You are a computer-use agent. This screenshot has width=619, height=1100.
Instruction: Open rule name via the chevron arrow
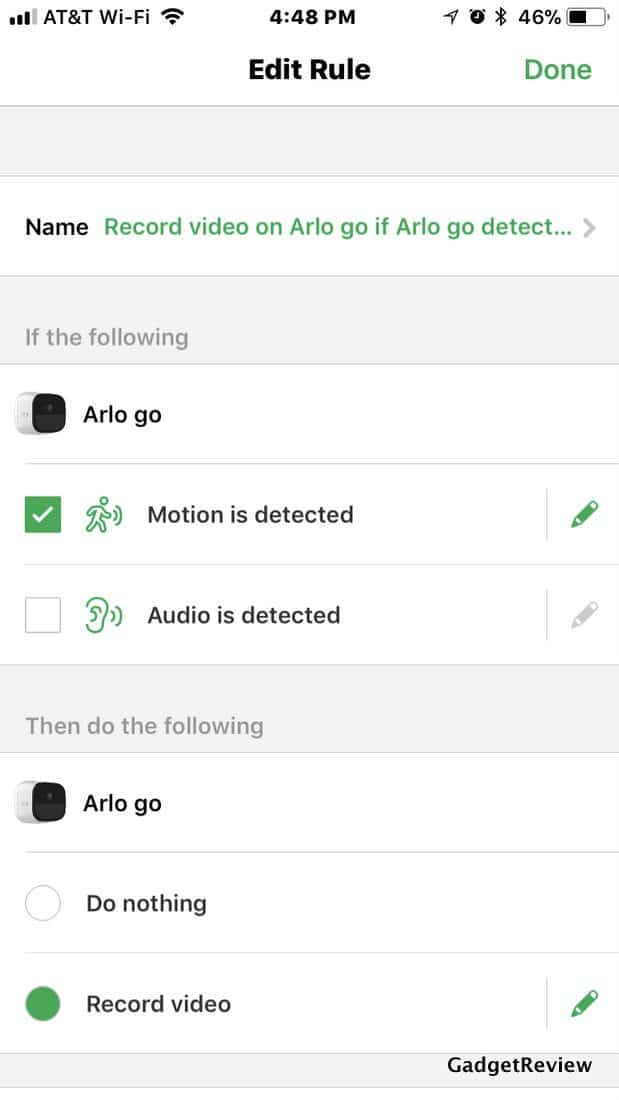point(590,227)
